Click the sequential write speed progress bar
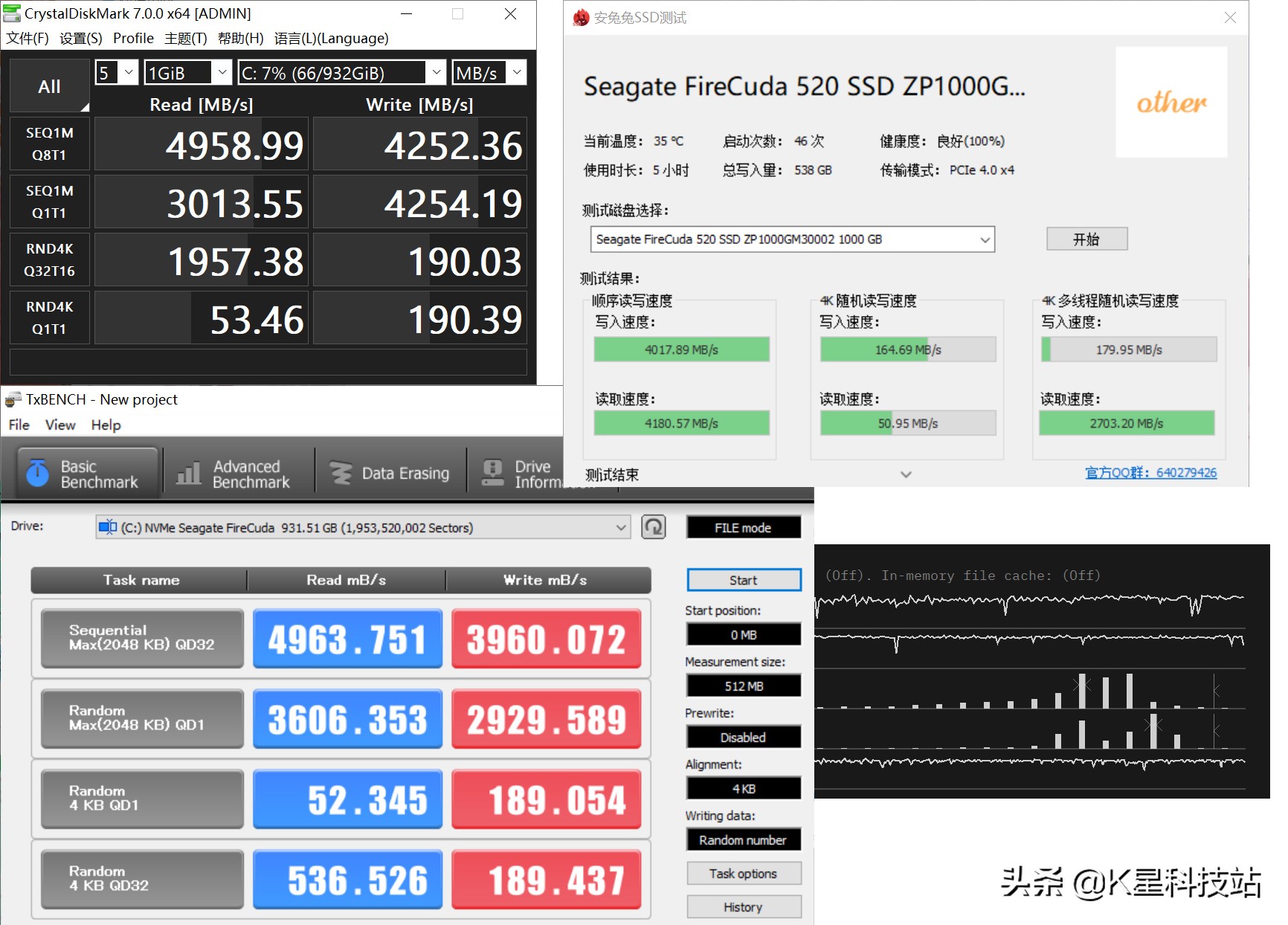This screenshot has height=925, width=1288. point(681,349)
